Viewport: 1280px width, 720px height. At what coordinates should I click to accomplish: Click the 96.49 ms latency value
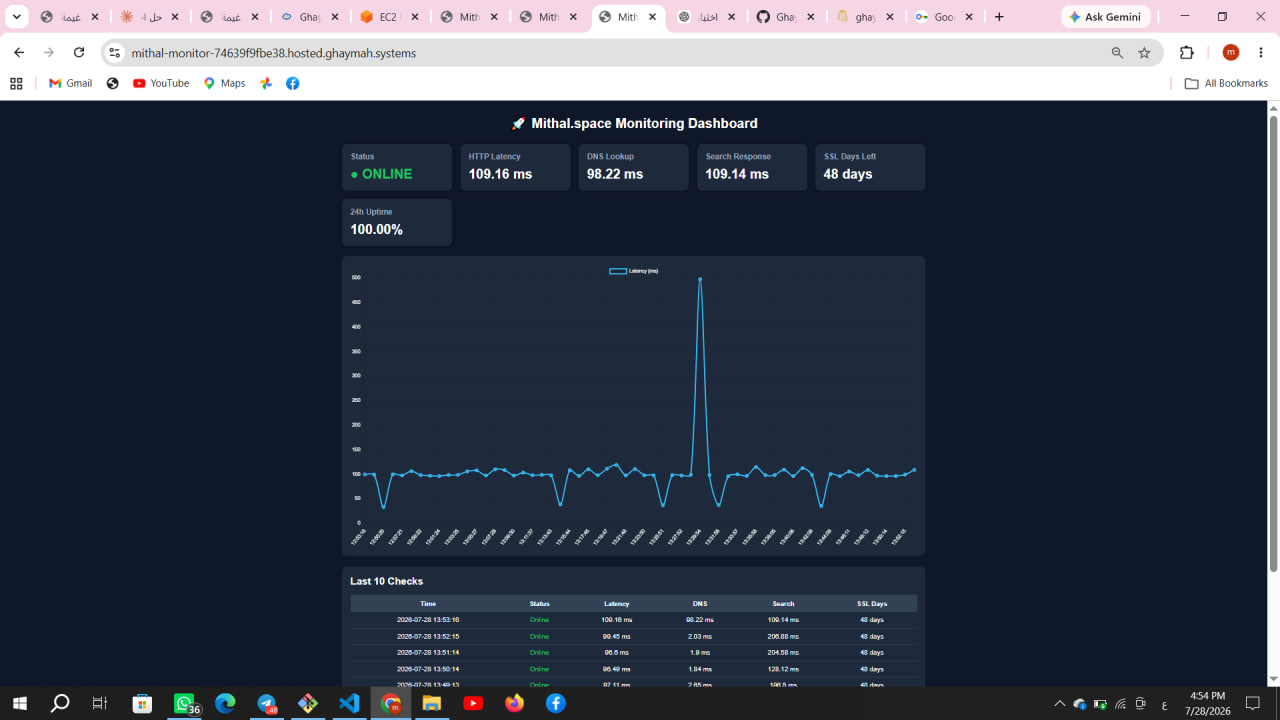[x=617, y=669]
